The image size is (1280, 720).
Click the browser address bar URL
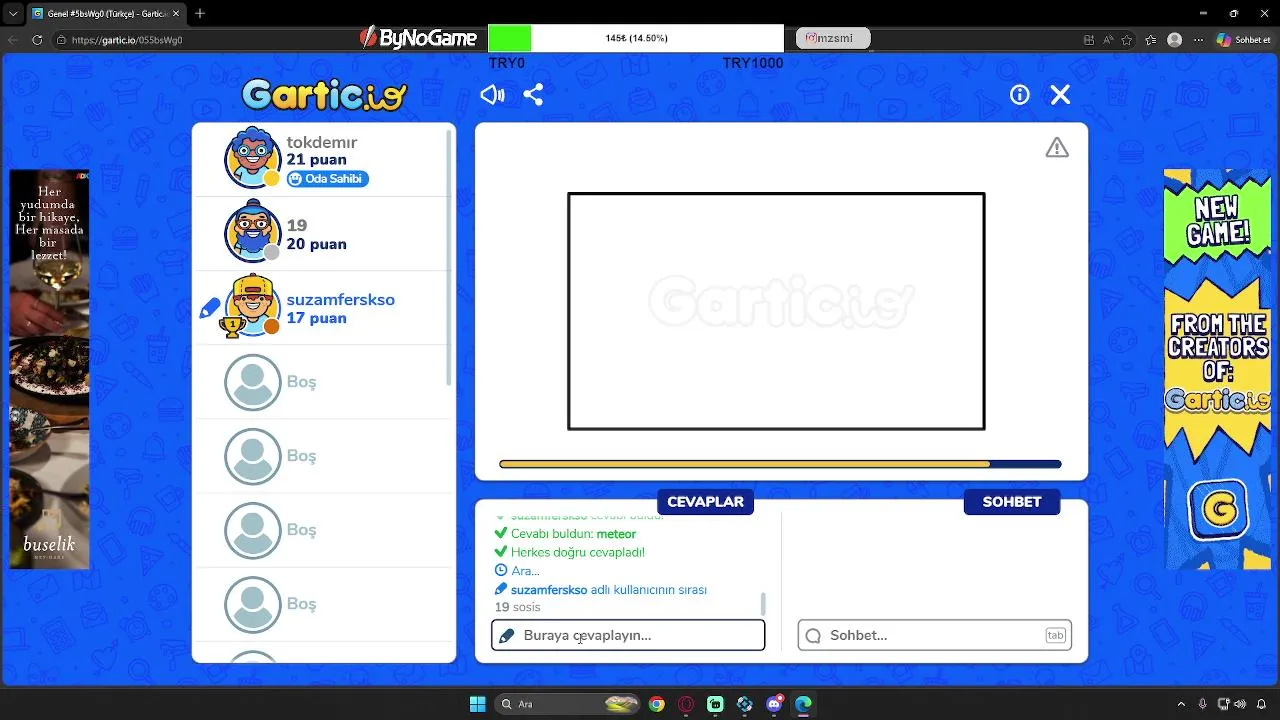pyautogui.click(x=127, y=40)
